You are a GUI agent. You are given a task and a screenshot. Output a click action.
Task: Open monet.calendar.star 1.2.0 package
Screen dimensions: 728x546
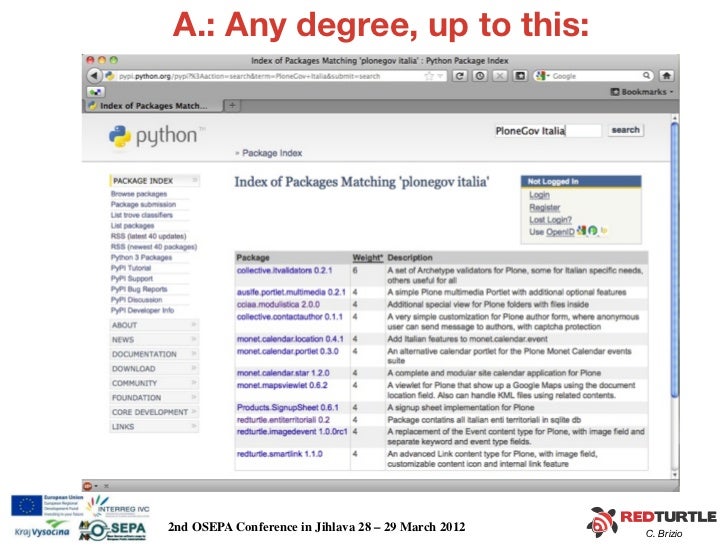pyautogui.click(x=283, y=373)
